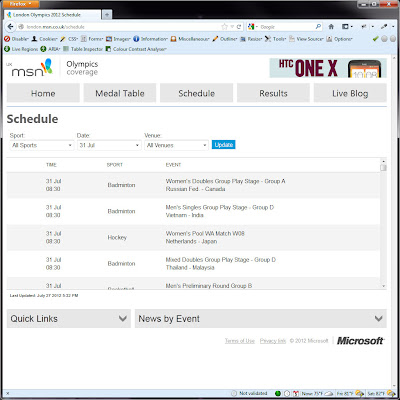Click event text 'Thailand - Malaysia'
This screenshot has width=400, height=400.
click(x=190, y=268)
